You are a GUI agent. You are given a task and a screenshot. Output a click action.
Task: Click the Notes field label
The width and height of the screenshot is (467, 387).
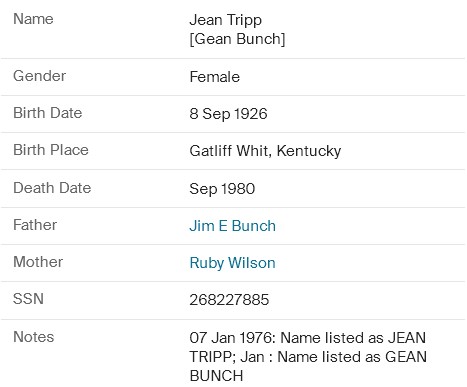[34, 337]
